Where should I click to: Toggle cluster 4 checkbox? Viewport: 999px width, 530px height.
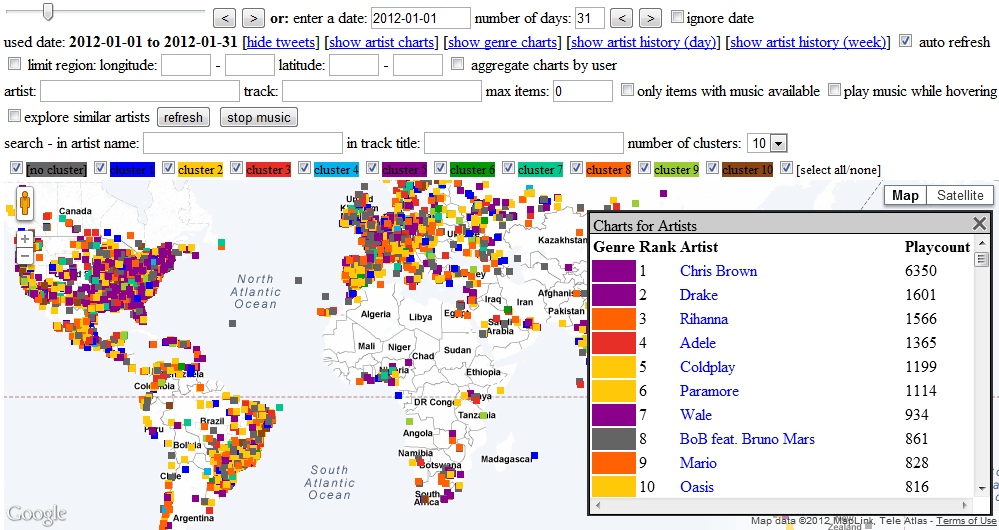pyautogui.click(x=305, y=168)
